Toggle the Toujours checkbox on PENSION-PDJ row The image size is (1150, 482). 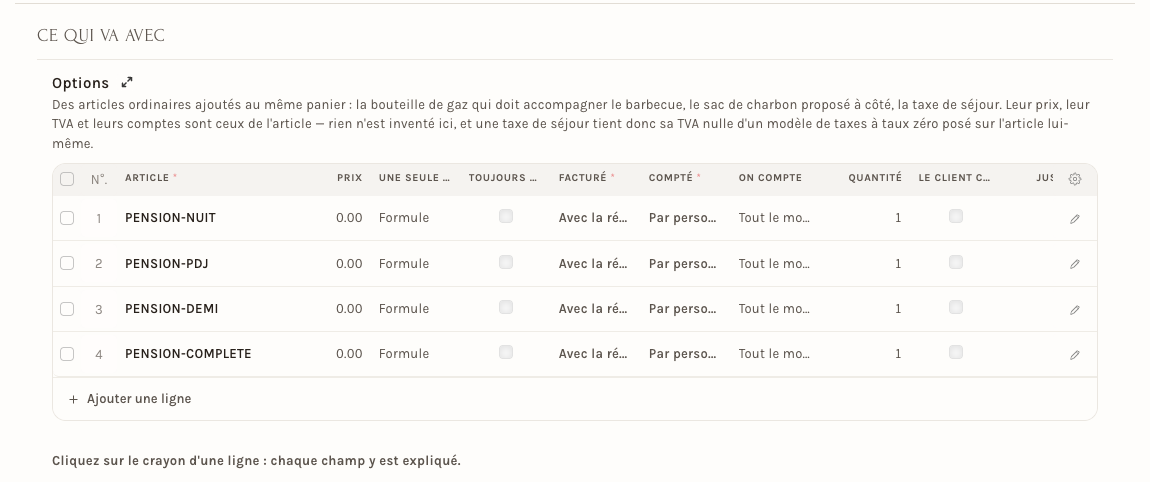[x=505, y=262]
